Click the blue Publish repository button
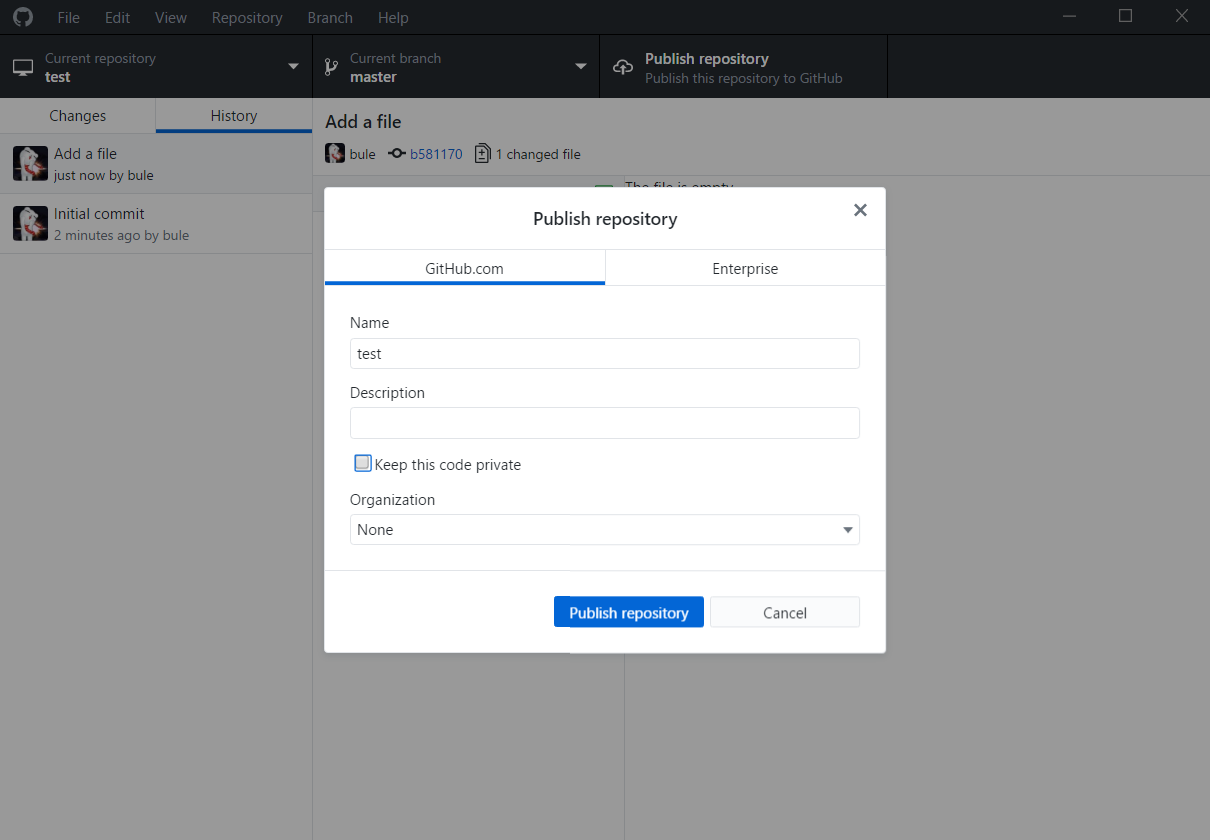 [629, 612]
